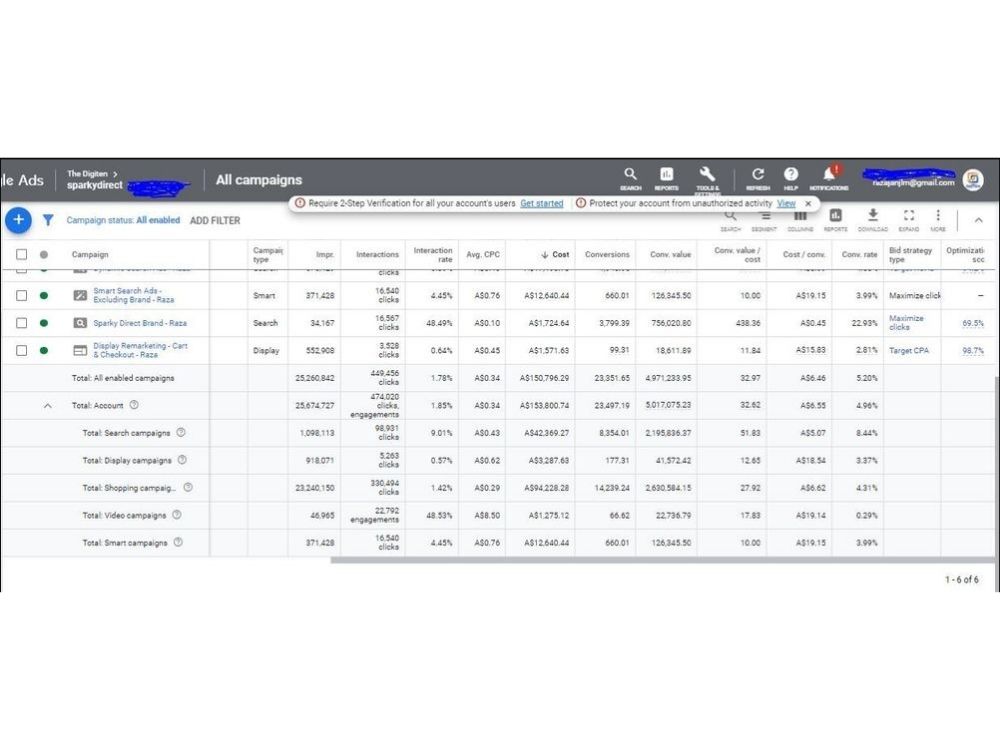The height and width of the screenshot is (750, 1000).
Task: Sort by the Conv. rate column header
Action: [x=859, y=254]
